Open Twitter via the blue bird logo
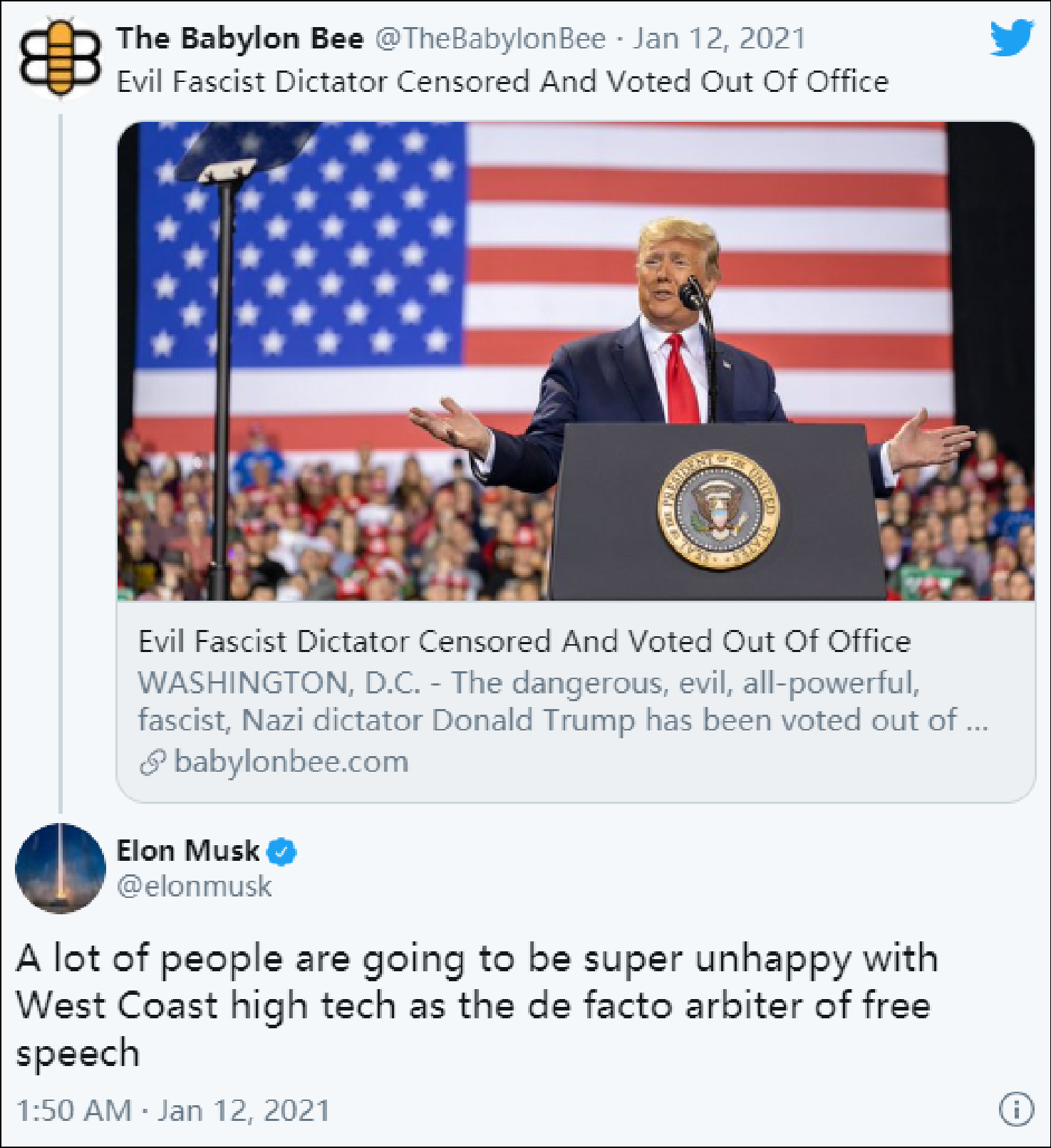 [x=1011, y=38]
